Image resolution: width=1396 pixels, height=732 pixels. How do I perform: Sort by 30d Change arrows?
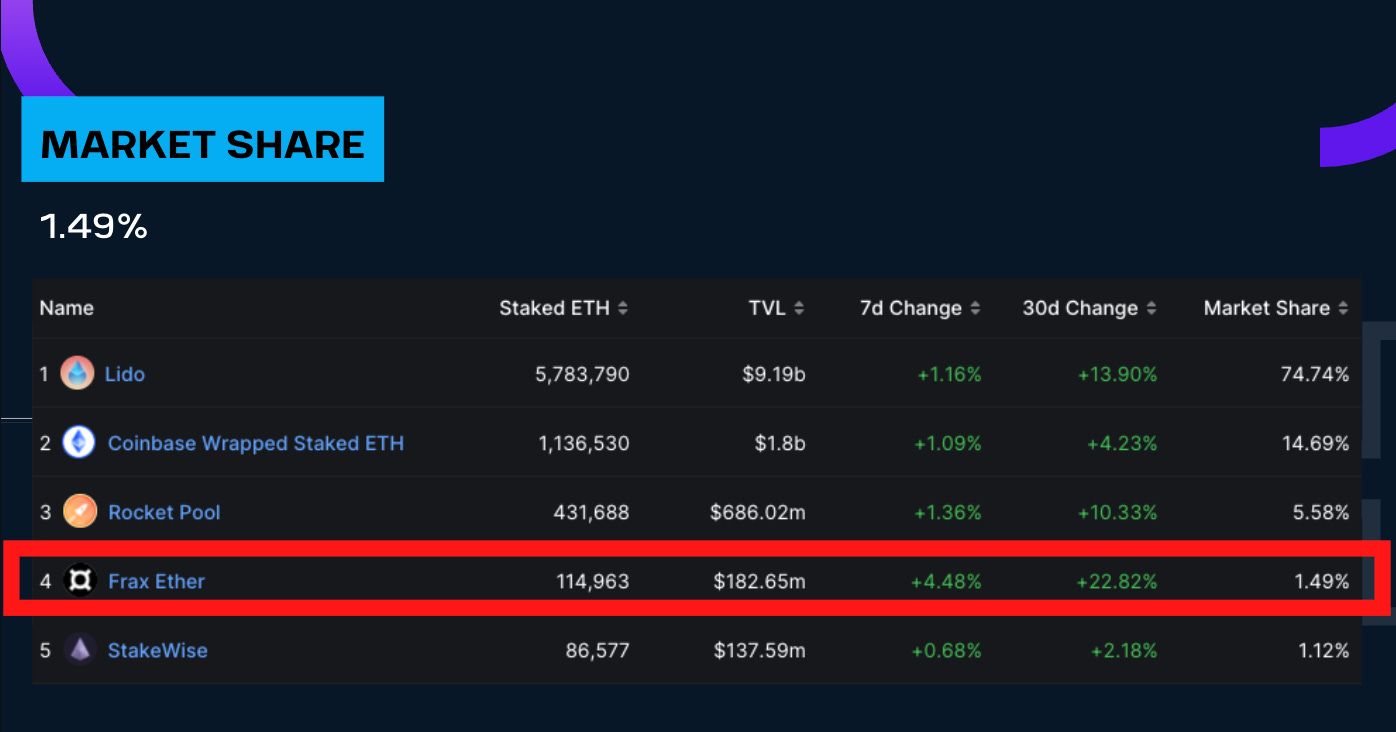[1151, 308]
